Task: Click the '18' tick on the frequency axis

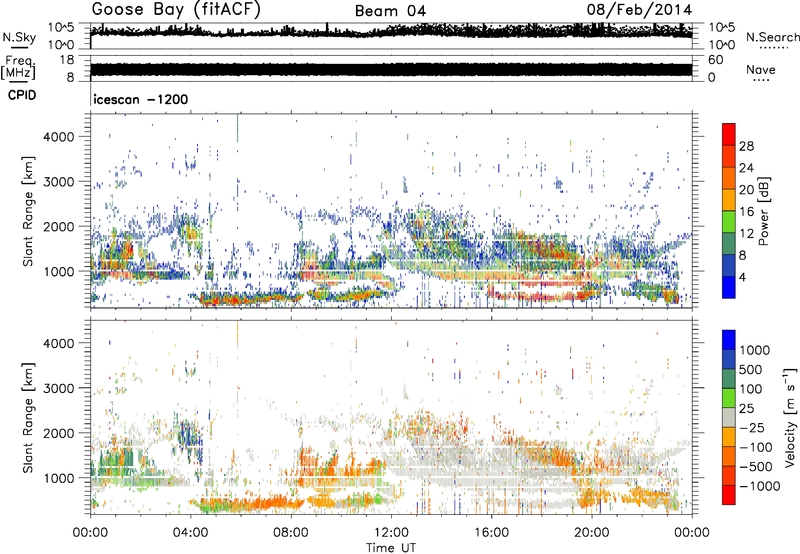Action: (67, 60)
